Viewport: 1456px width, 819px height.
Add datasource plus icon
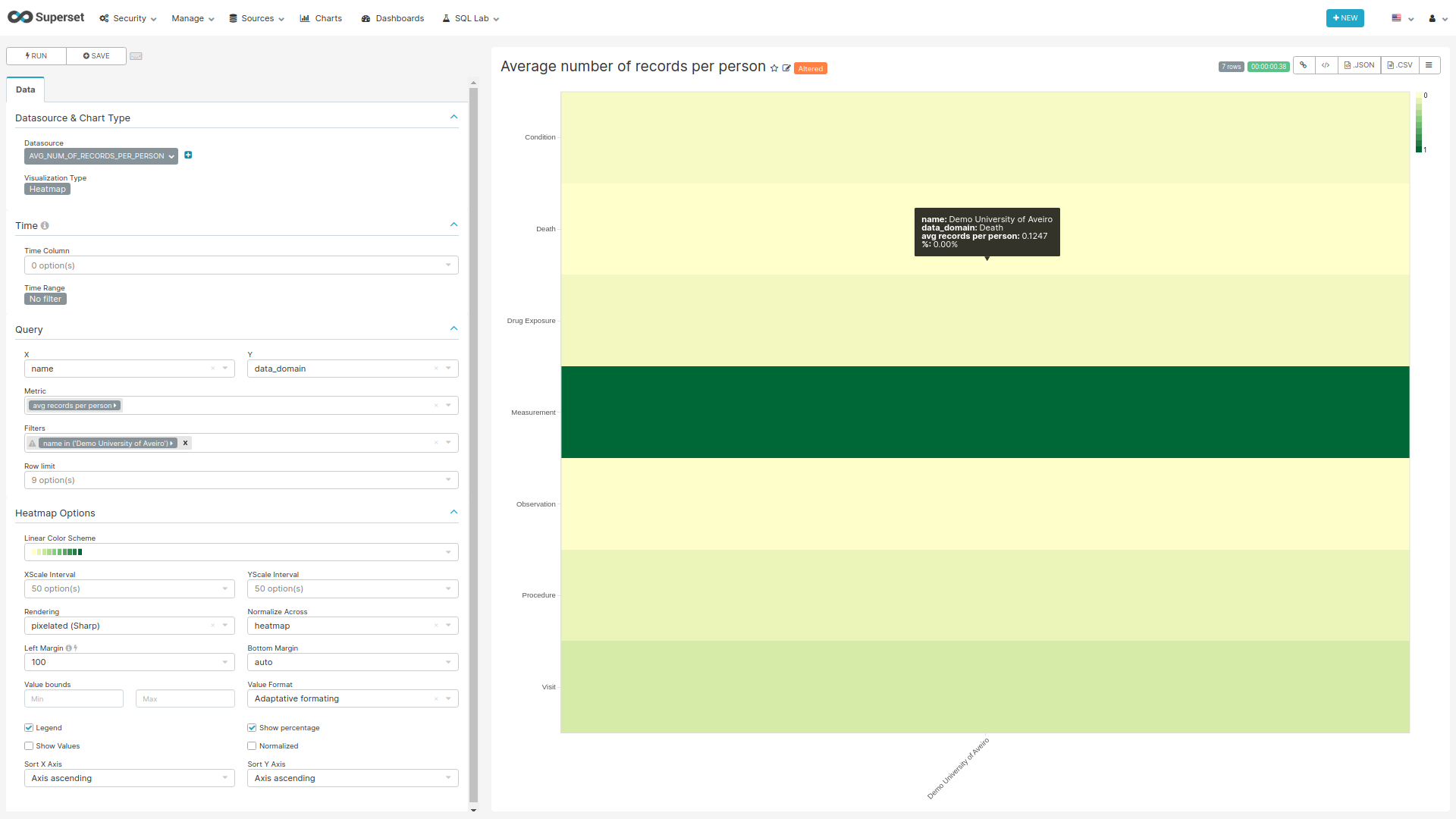(x=188, y=155)
